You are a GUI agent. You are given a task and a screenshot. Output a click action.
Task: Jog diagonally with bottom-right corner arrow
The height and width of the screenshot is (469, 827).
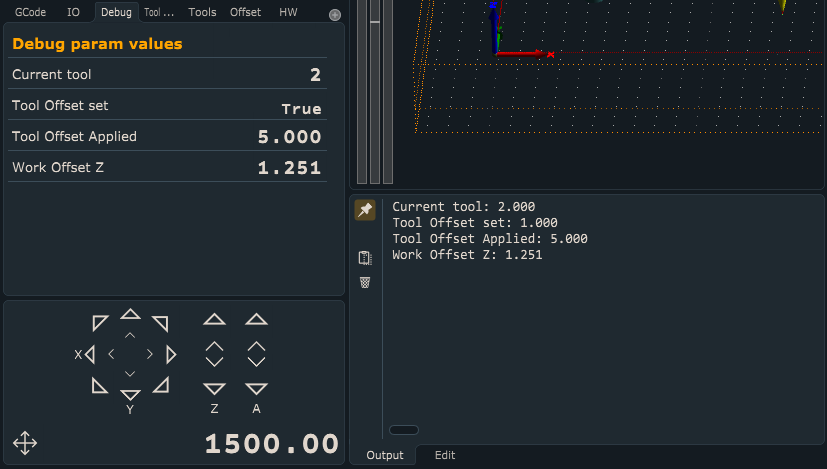pyautogui.click(x=161, y=385)
